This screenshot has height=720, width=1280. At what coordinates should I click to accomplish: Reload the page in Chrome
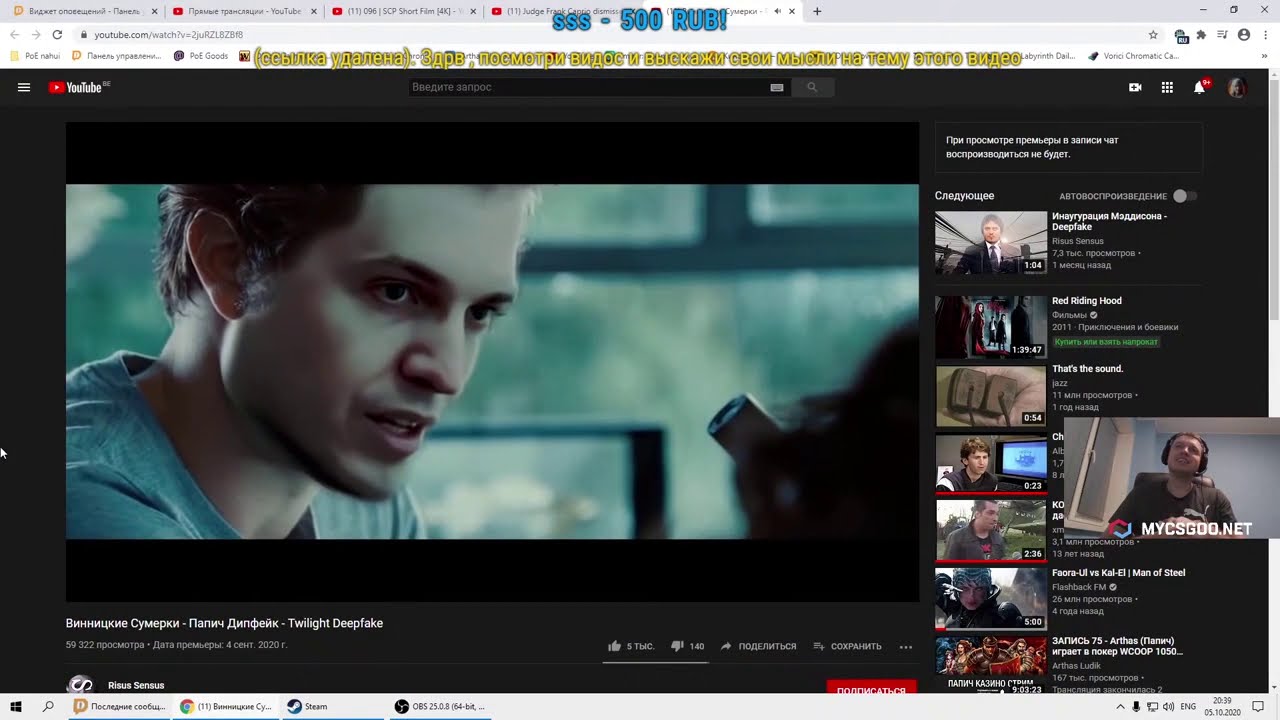[x=57, y=34]
